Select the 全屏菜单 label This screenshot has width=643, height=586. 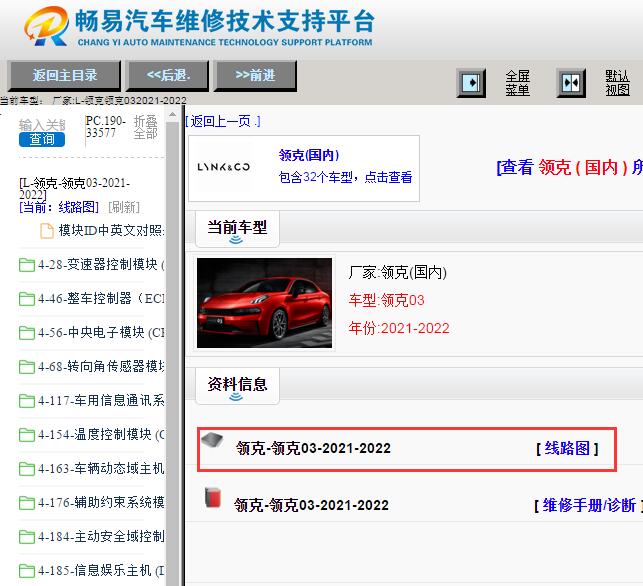point(517,82)
